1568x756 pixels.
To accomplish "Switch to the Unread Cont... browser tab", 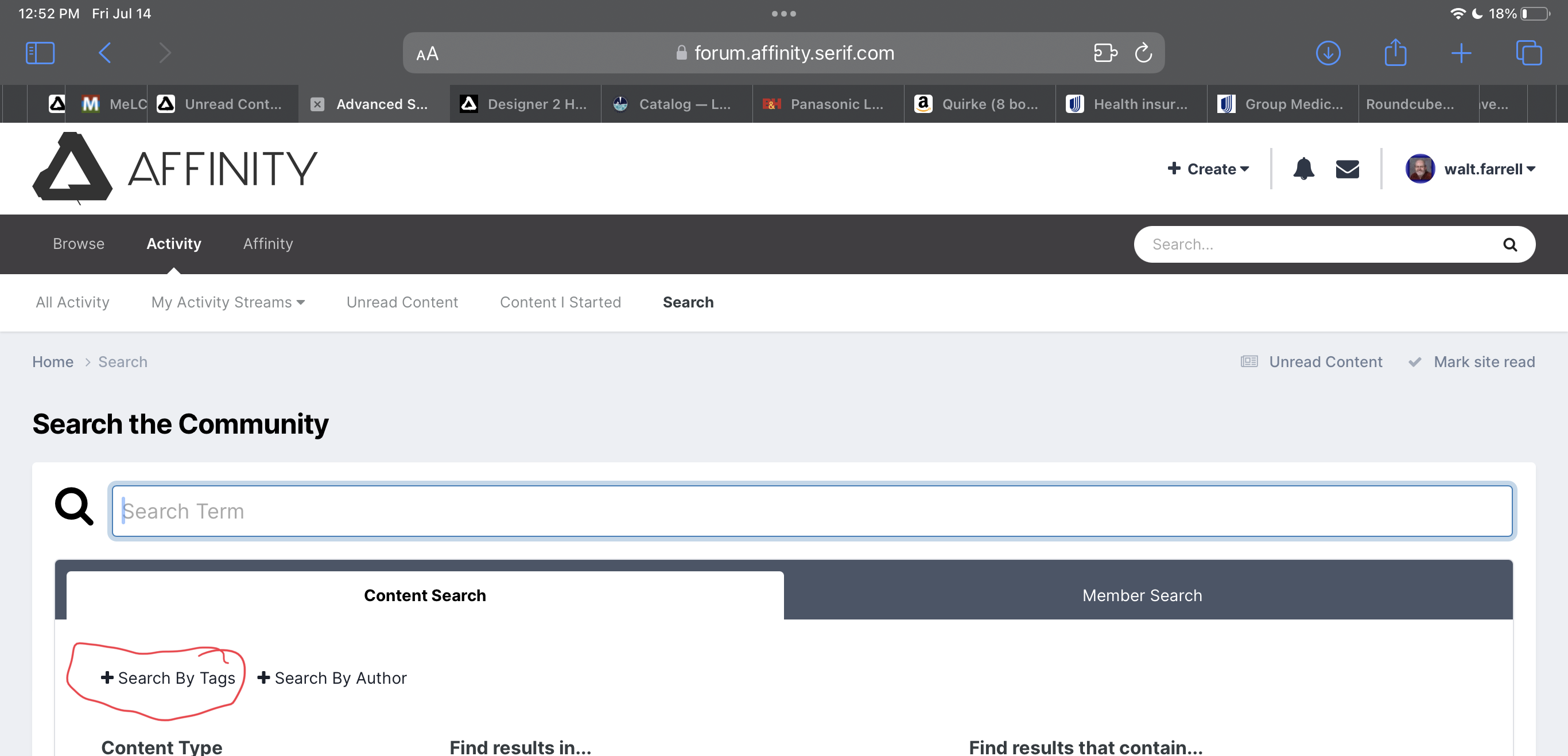I will [x=223, y=104].
